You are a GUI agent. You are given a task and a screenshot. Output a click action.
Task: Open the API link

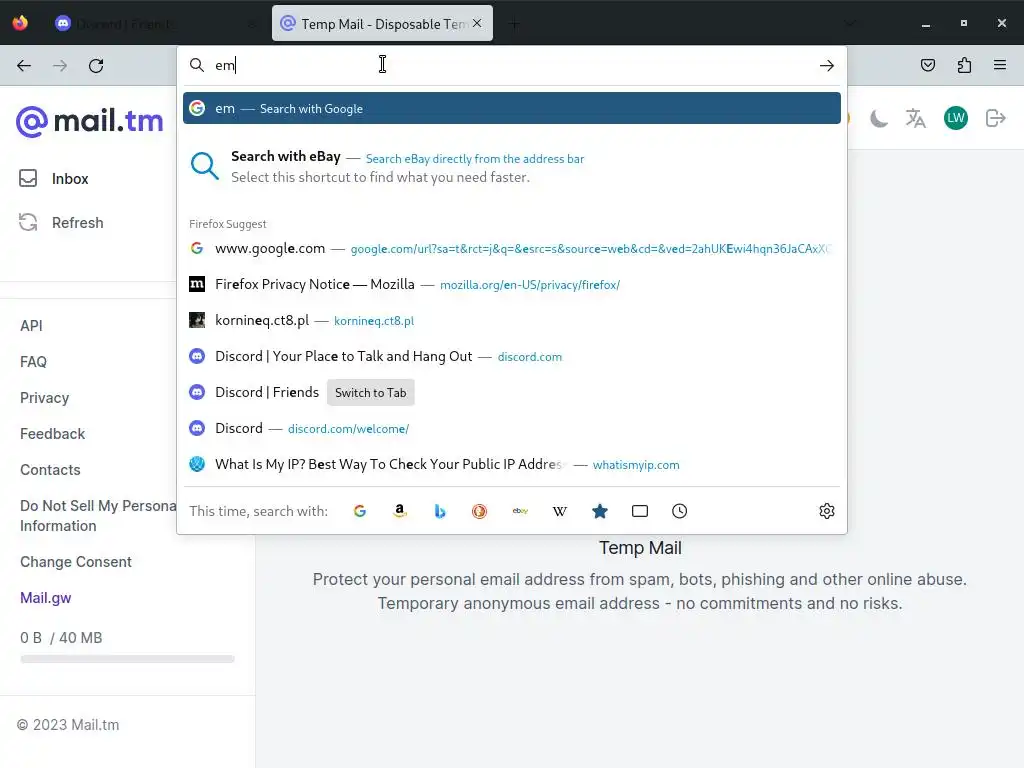pyautogui.click(x=31, y=326)
